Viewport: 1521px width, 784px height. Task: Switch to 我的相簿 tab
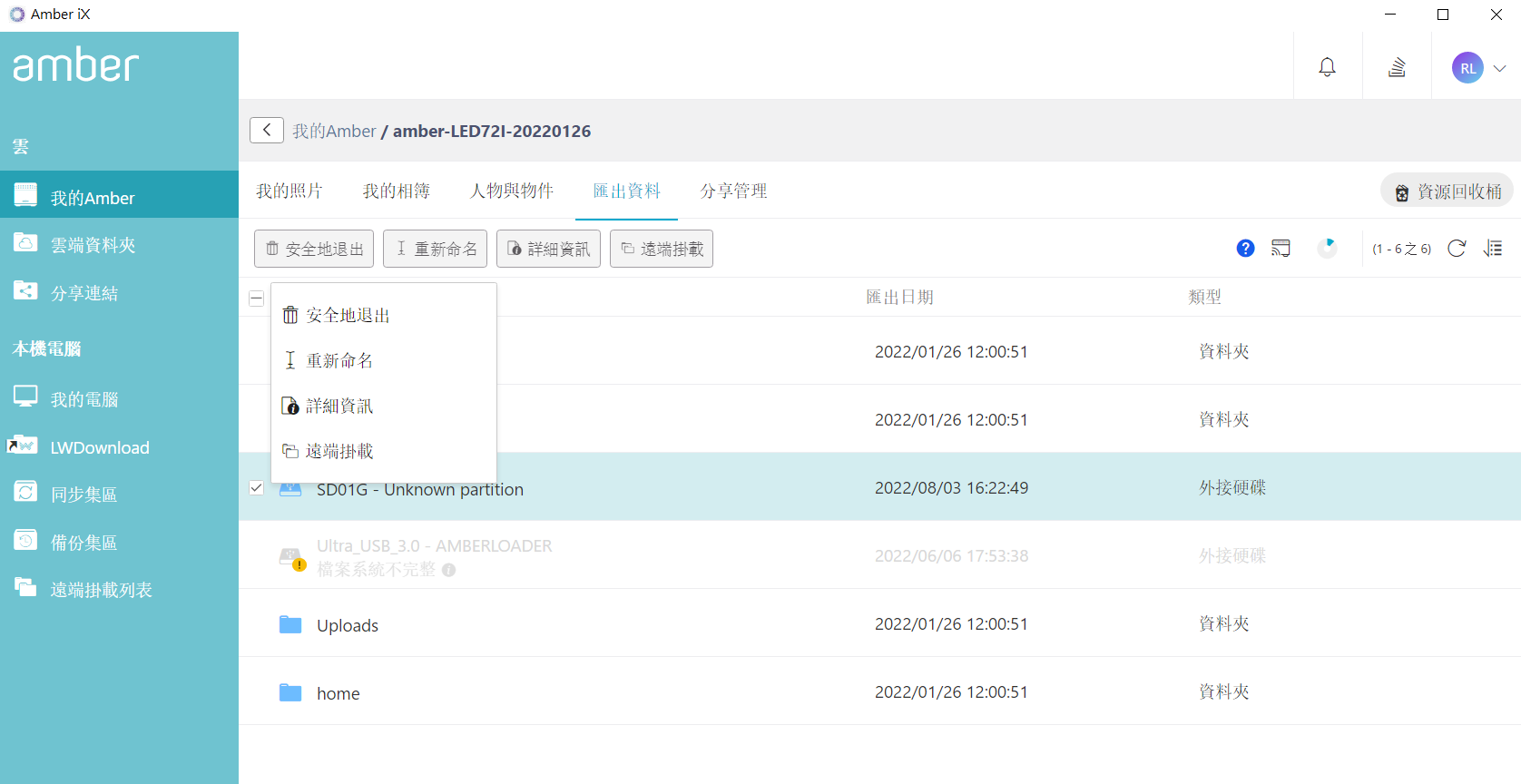397,191
